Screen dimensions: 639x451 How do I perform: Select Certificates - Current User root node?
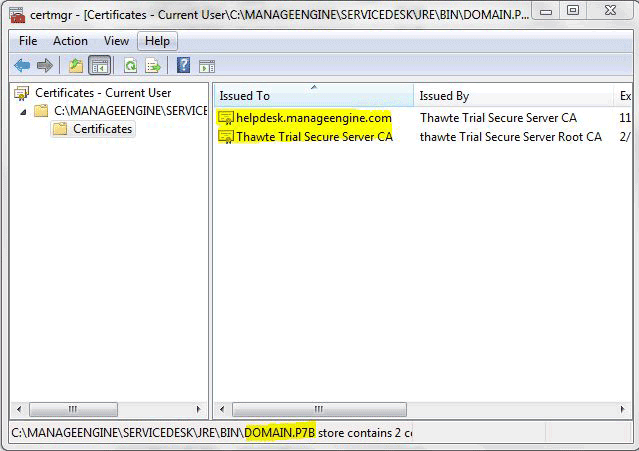103,93
